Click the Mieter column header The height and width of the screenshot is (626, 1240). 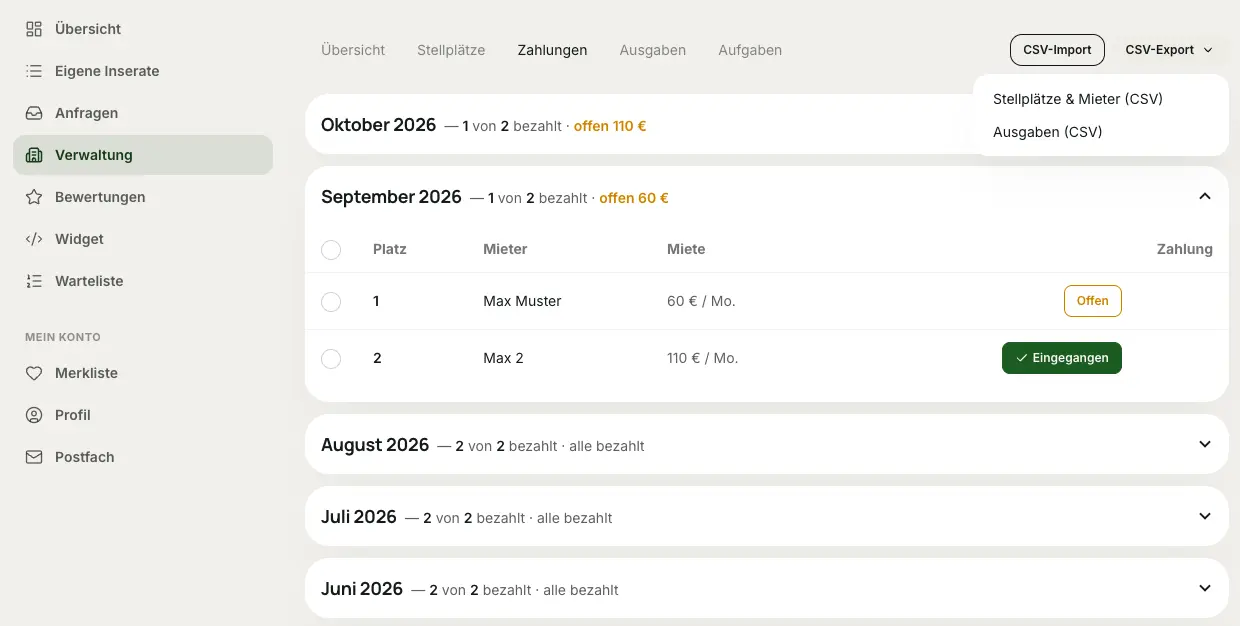505,249
